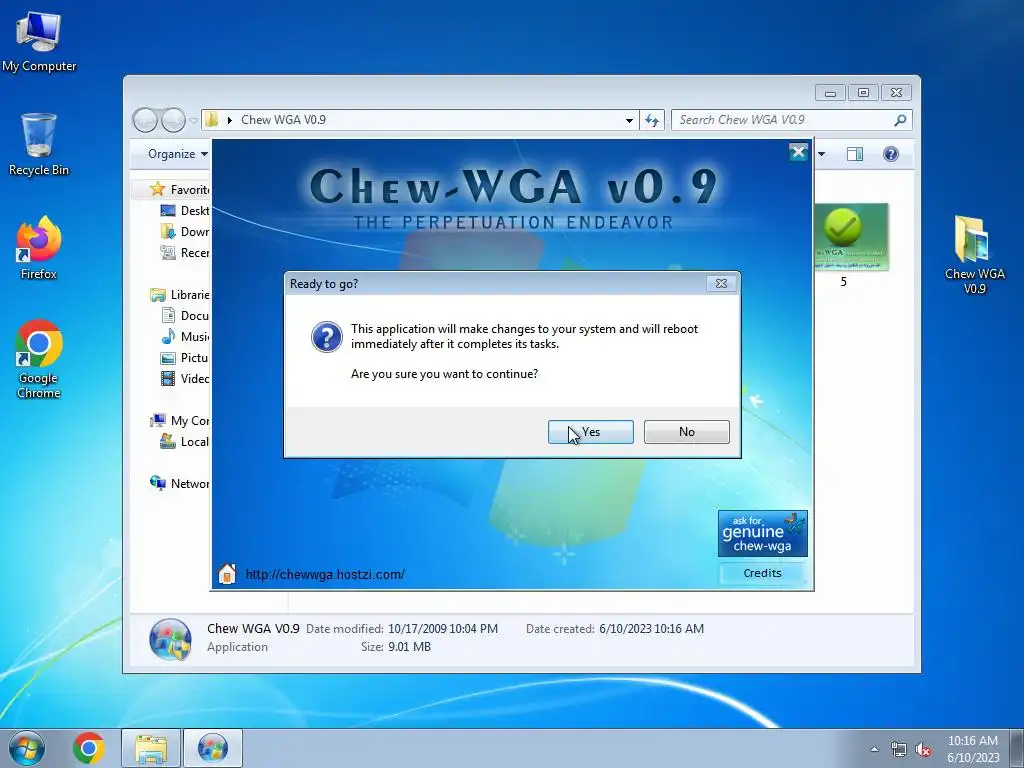The image size is (1024, 768).
Task: Select Downloads in the navigation pane
Action: [184, 231]
